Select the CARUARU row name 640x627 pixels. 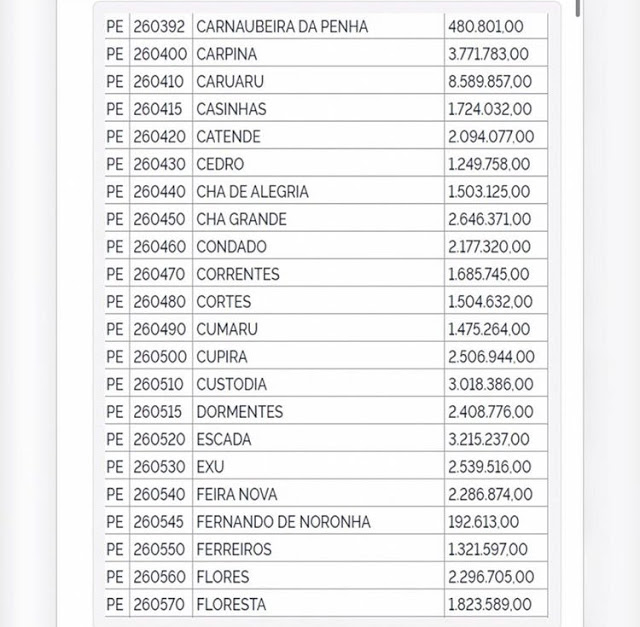pyautogui.click(x=230, y=81)
